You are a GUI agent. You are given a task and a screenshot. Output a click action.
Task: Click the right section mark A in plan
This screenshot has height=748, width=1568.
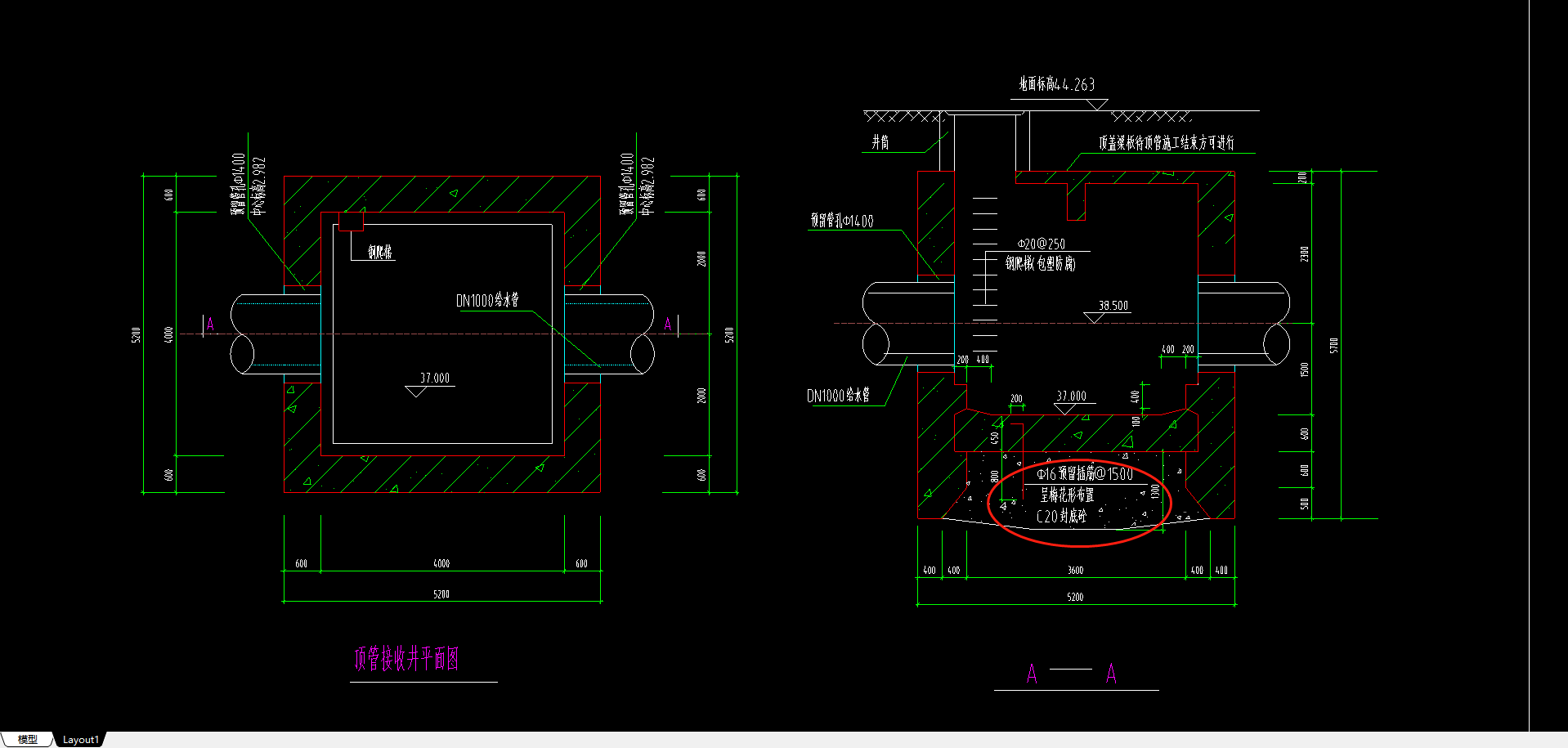[668, 325]
